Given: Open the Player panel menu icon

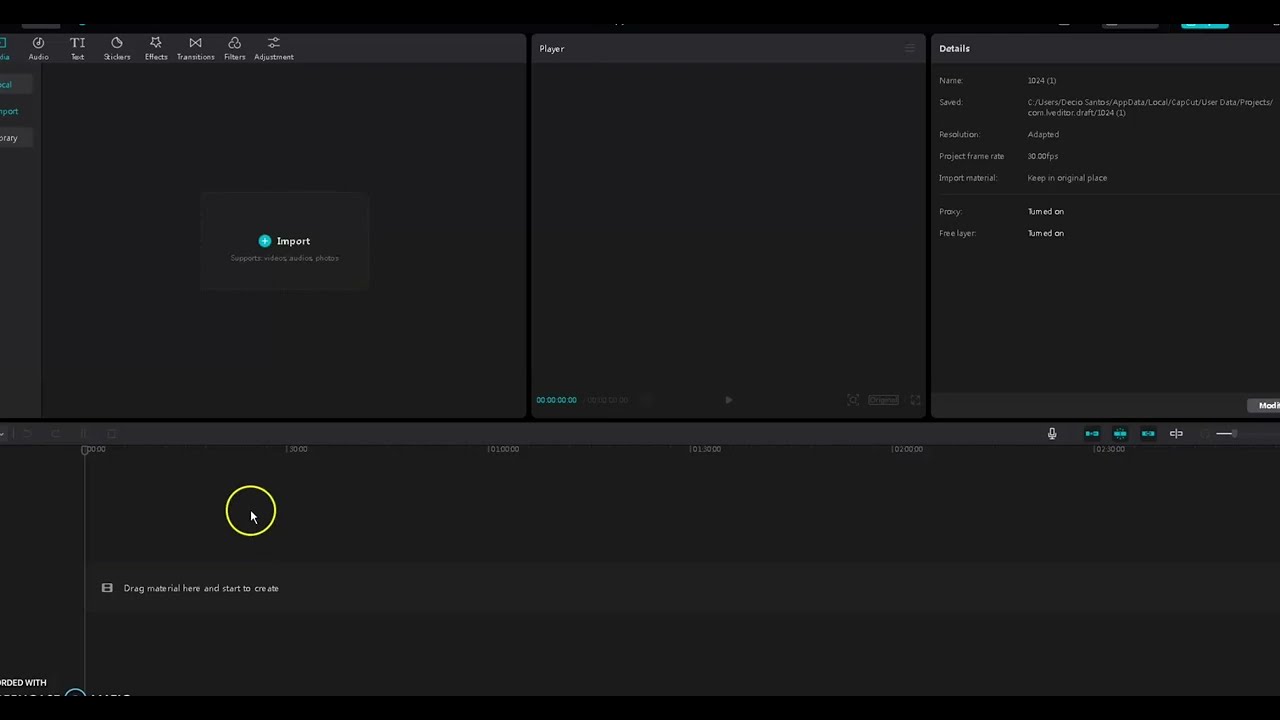Looking at the screenshot, I should point(909,48).
